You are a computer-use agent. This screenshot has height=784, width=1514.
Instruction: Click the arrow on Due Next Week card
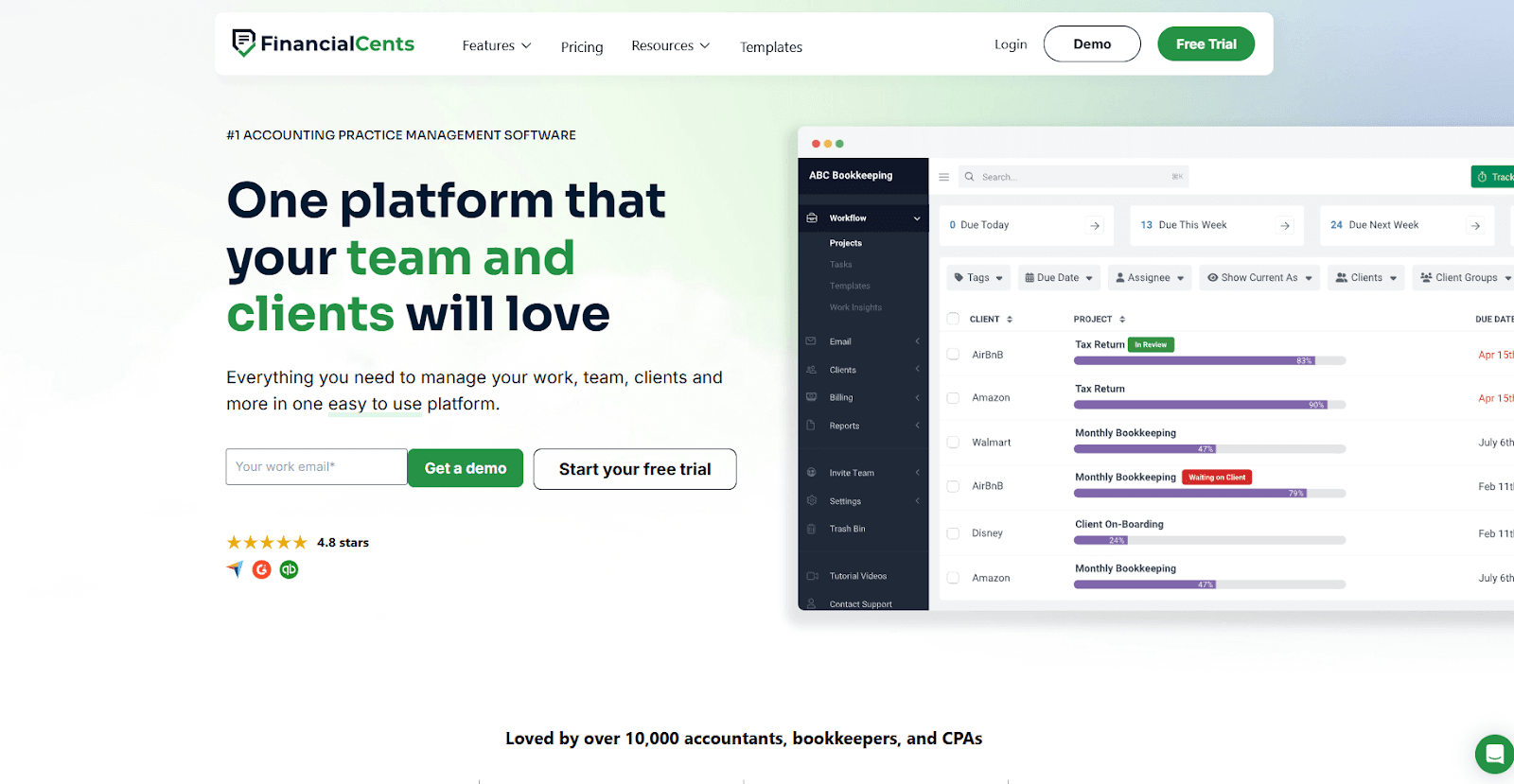pyautogui.click(x=1475, y=226)
